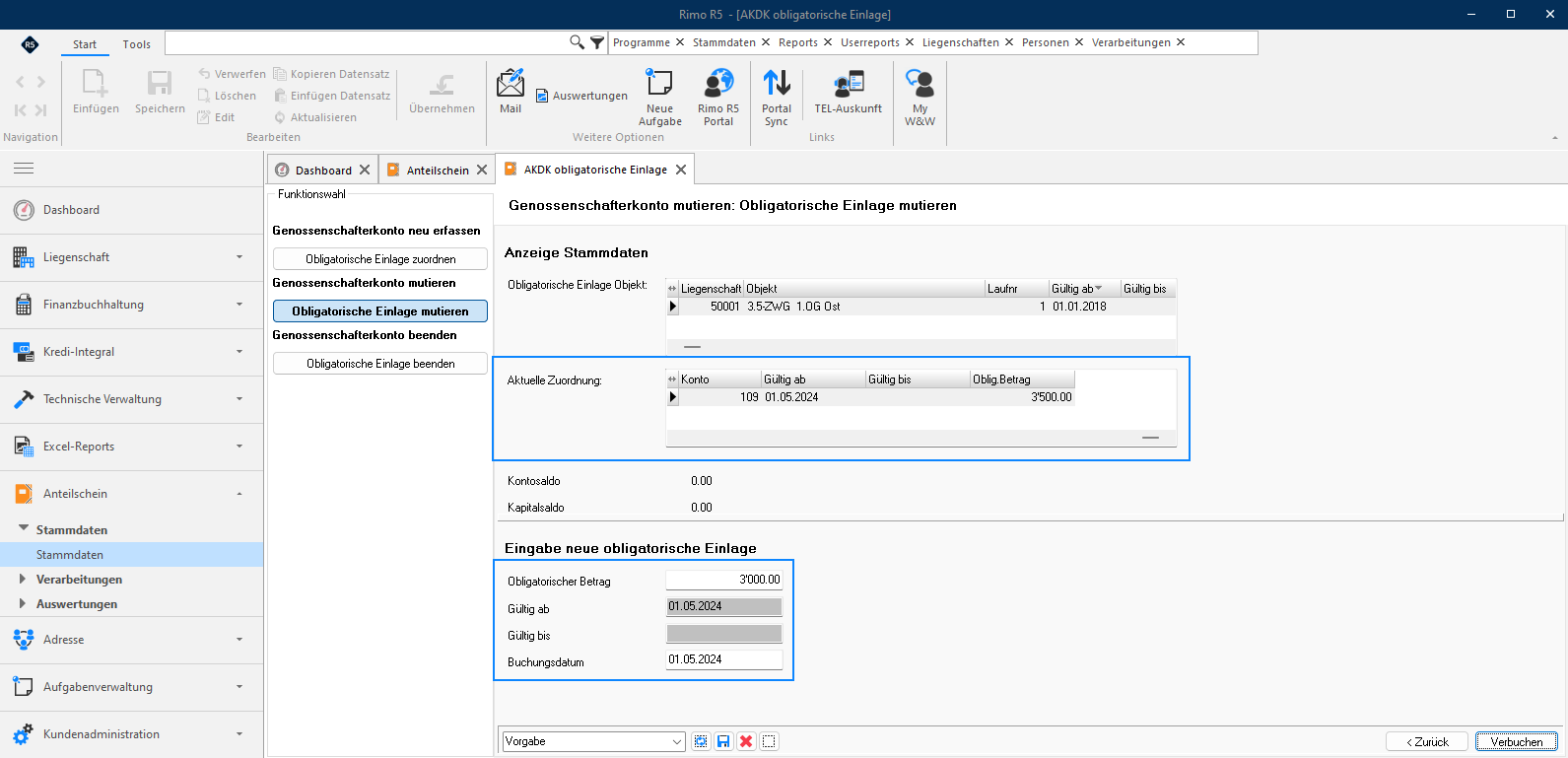Viewport: 1568px width, 758px height.
Task: Create a task with Neue Aufgabe
Action: coord(659,98)
